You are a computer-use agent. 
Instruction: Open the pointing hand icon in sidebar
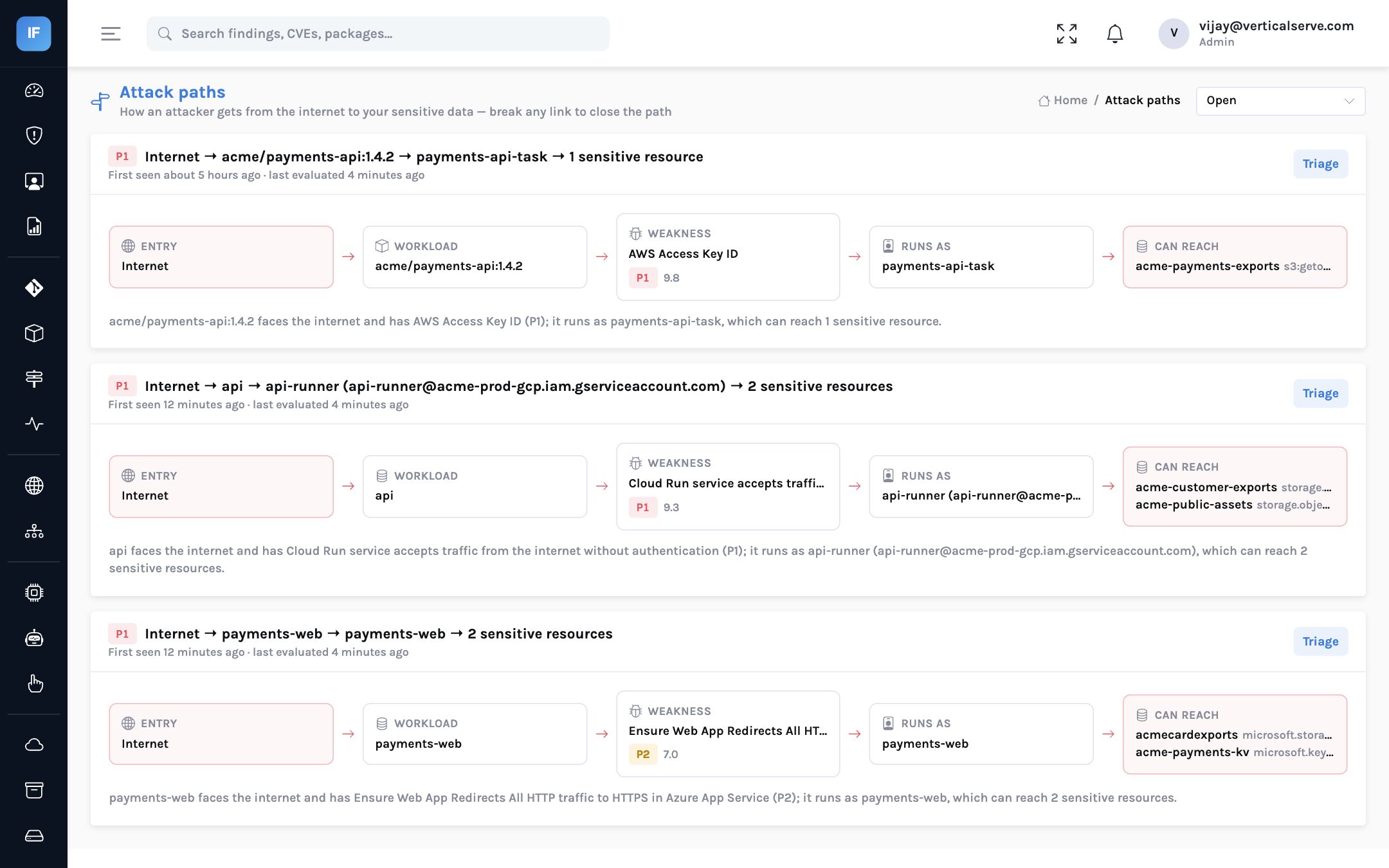[34, 683]
